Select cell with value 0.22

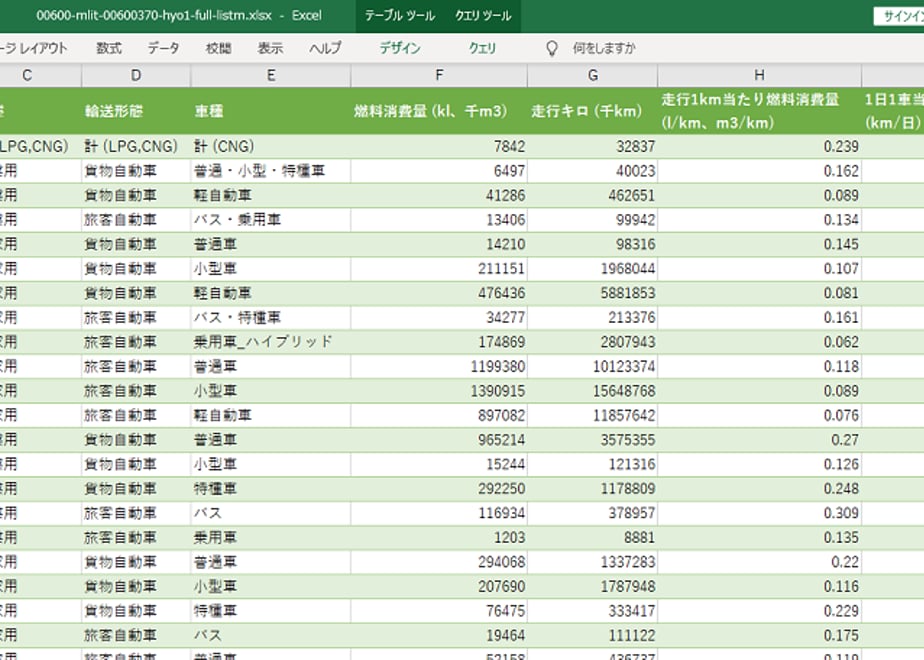click(x=760, y=562)
